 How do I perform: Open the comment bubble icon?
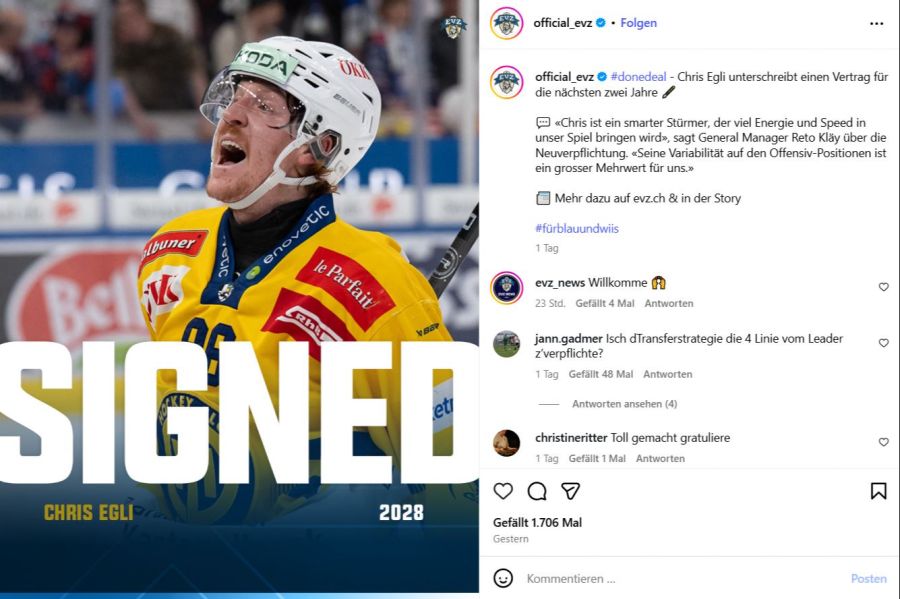point(537,491)
